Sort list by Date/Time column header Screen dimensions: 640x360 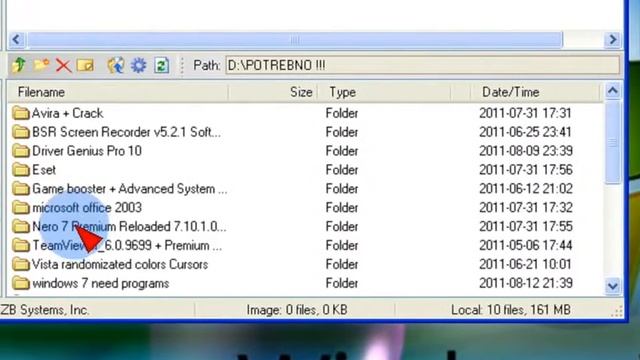[536, 92]
